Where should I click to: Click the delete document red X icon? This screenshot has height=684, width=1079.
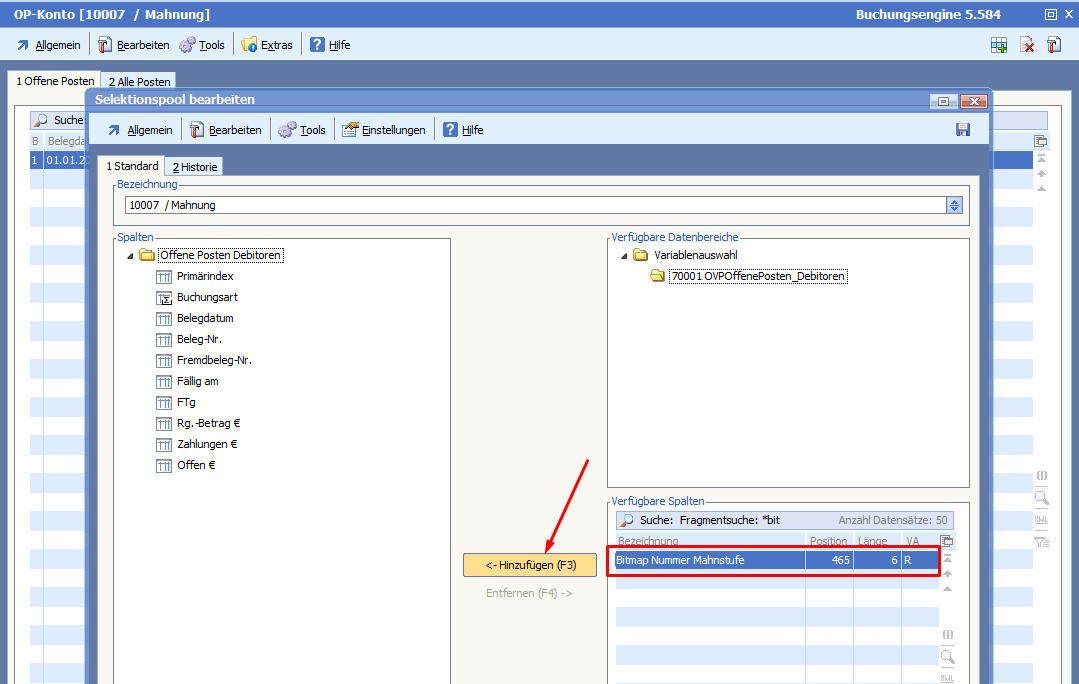click(x=1026, y=45)
